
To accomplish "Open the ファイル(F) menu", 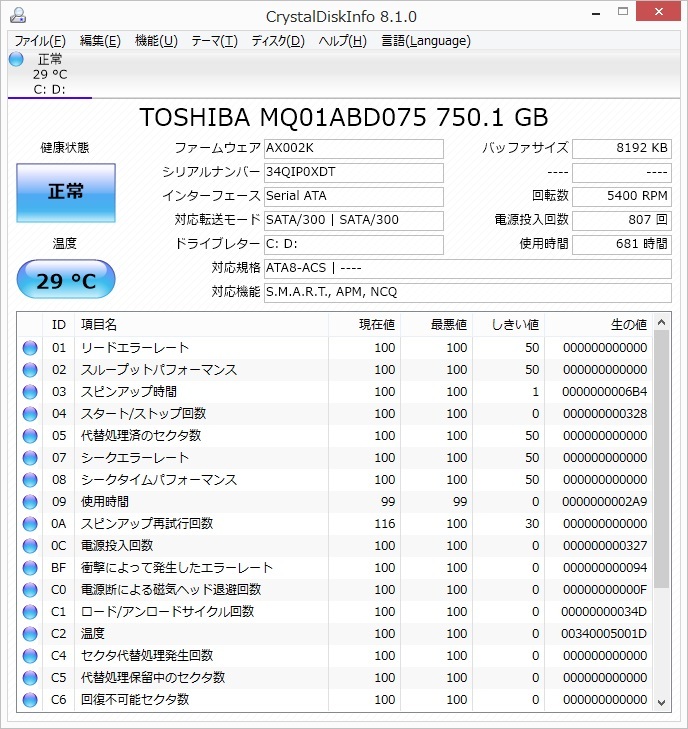I will [40, 41].
